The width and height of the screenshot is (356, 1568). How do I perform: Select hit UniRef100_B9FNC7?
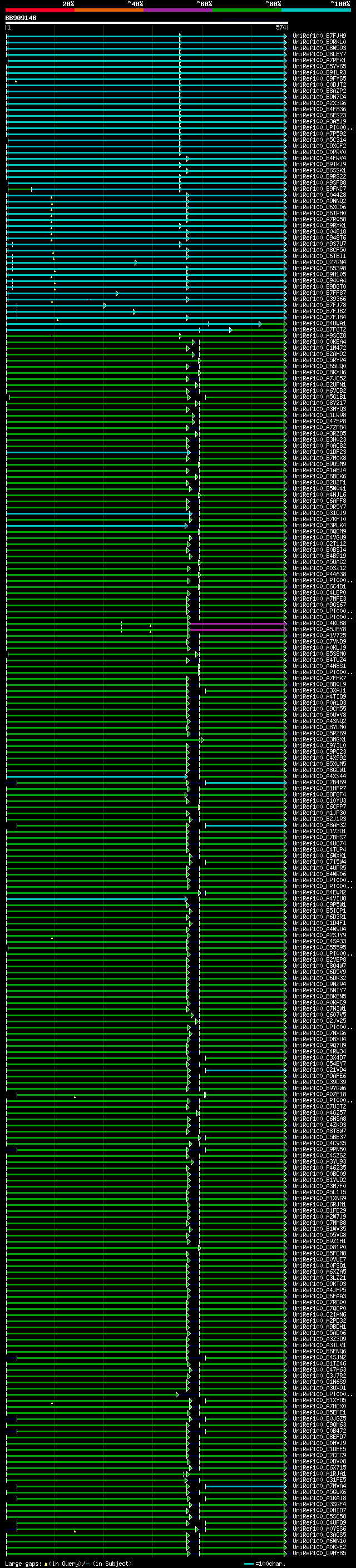click(319, 189)
